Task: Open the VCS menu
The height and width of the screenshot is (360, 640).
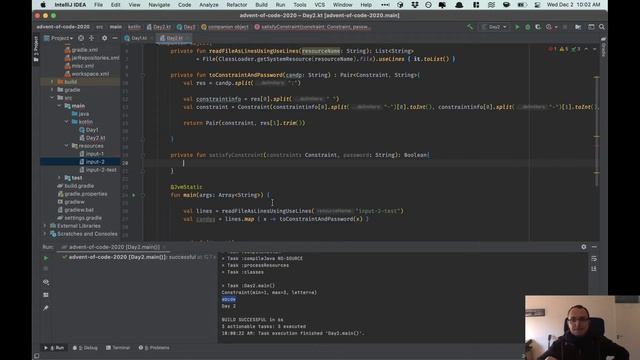Action: (320, 5)
